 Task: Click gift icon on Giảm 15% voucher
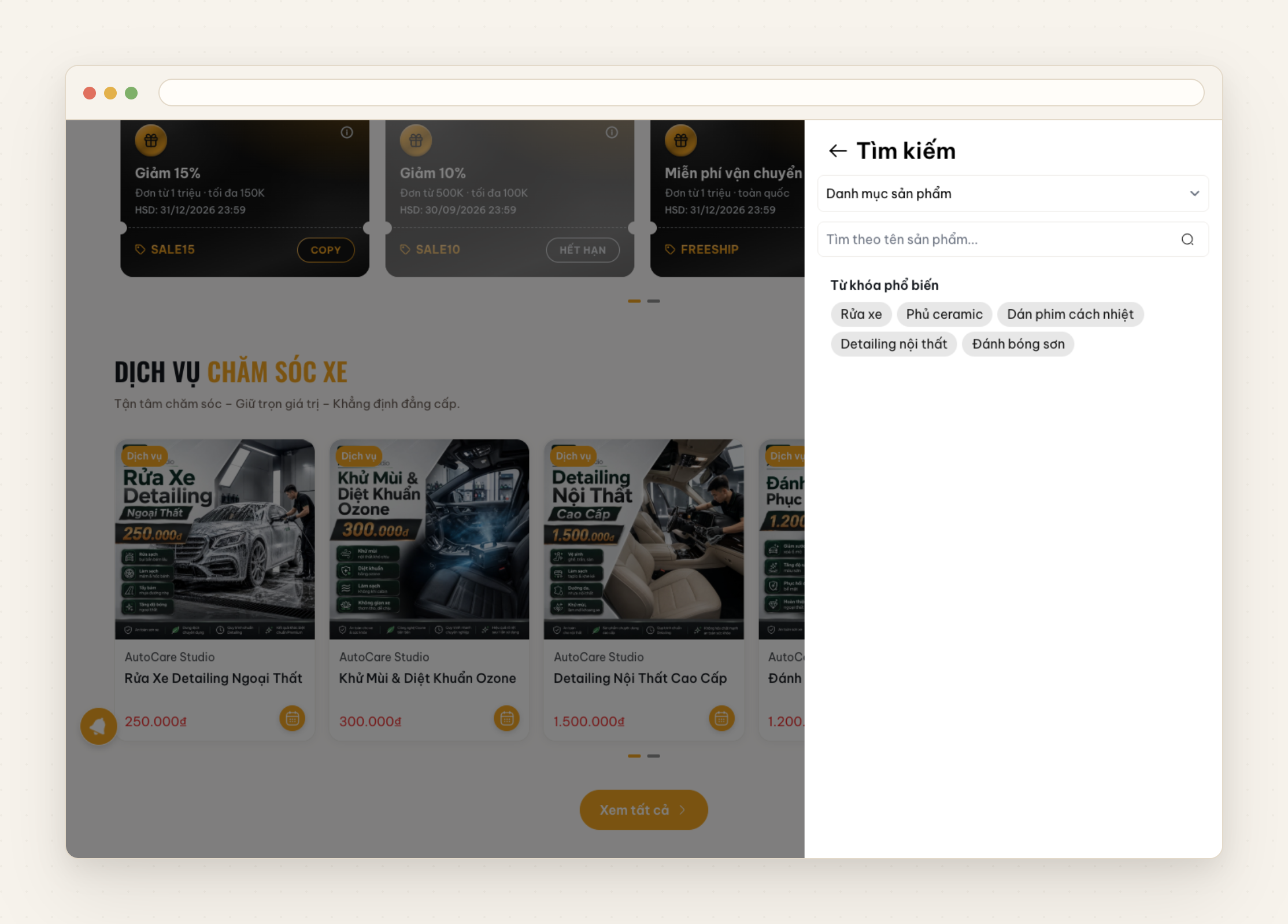[151, 140]
